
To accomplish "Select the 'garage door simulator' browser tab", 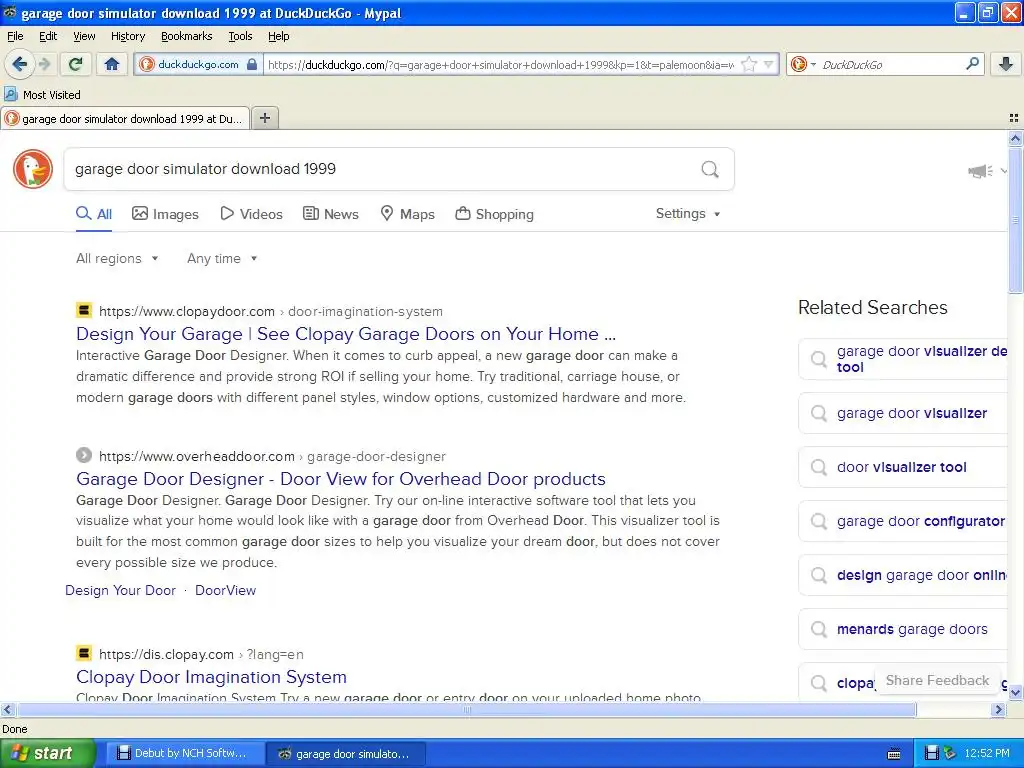I will 125,119.
